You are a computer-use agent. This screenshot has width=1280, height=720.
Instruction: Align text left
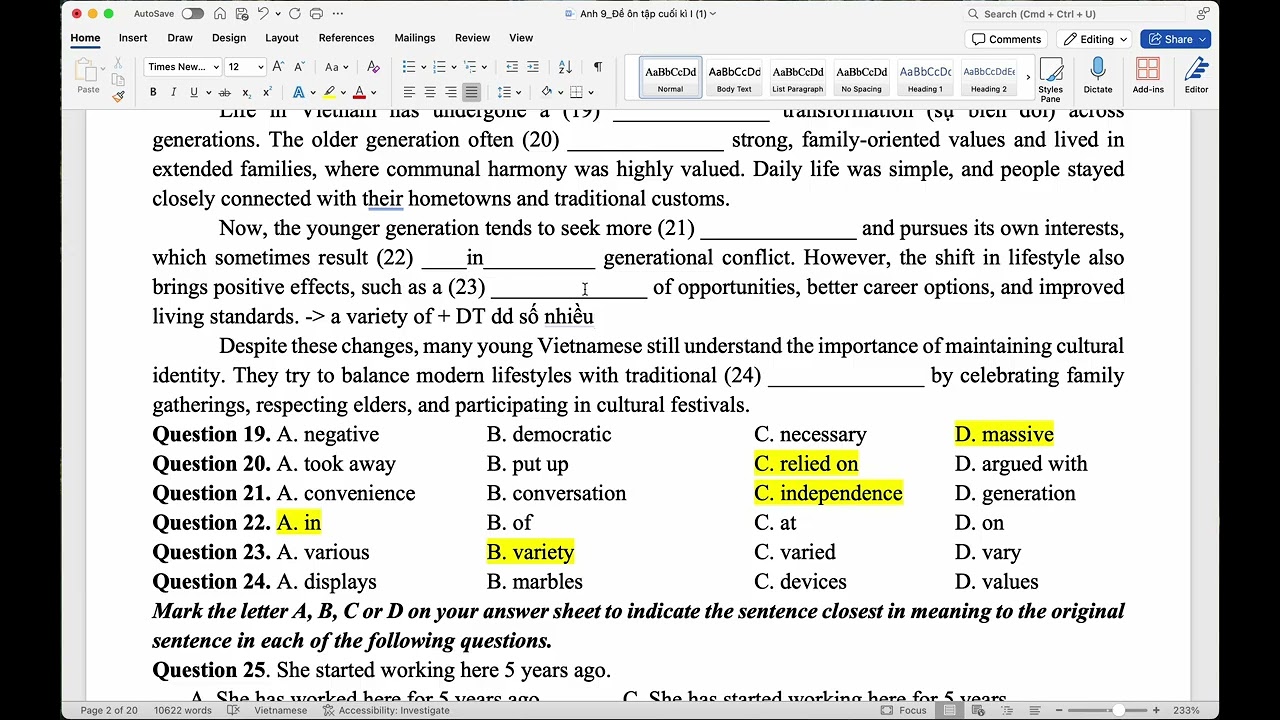pyautogui.click(x=409, y=93)
